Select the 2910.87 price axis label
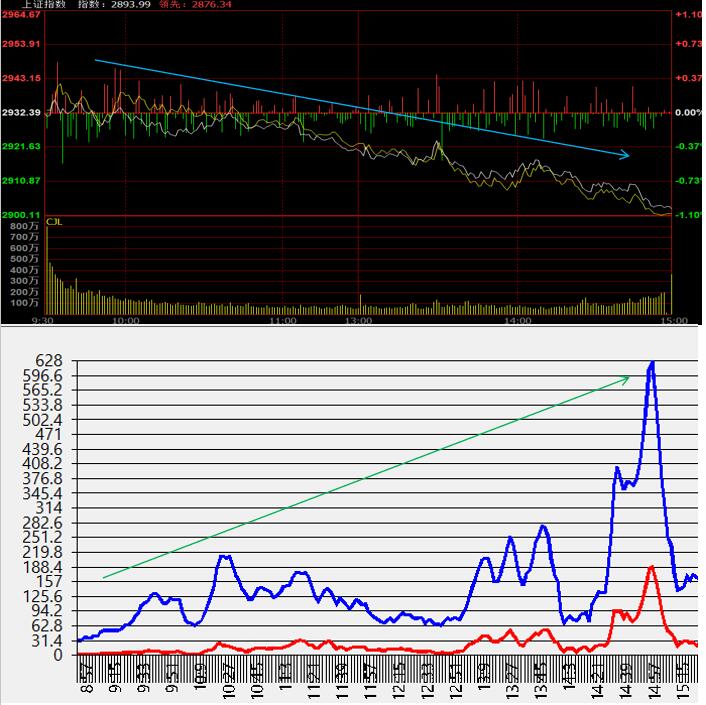Screen dimensions: 706x705 click(x=21, y=181)
